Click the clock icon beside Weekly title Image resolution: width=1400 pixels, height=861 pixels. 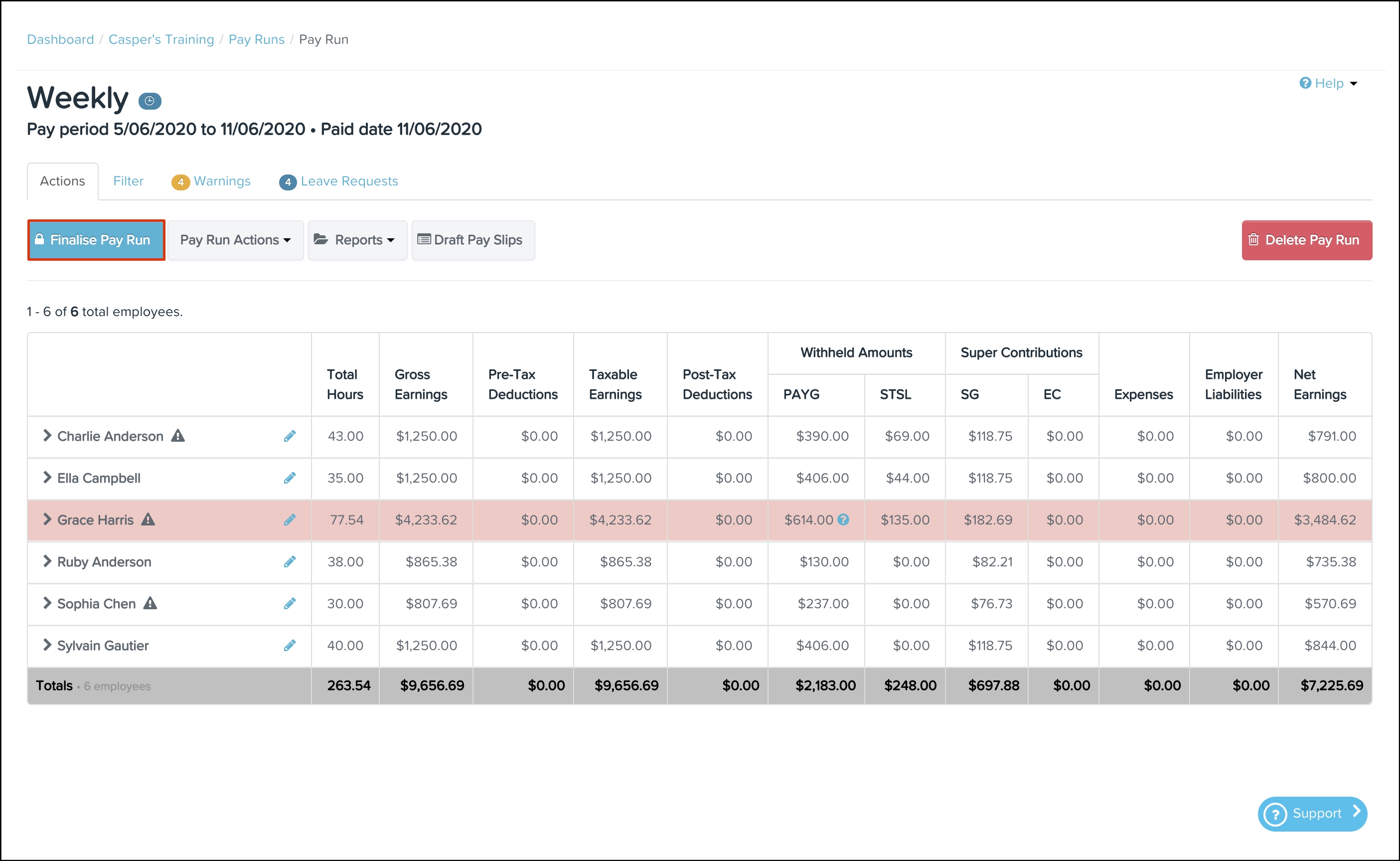[150, 101]
